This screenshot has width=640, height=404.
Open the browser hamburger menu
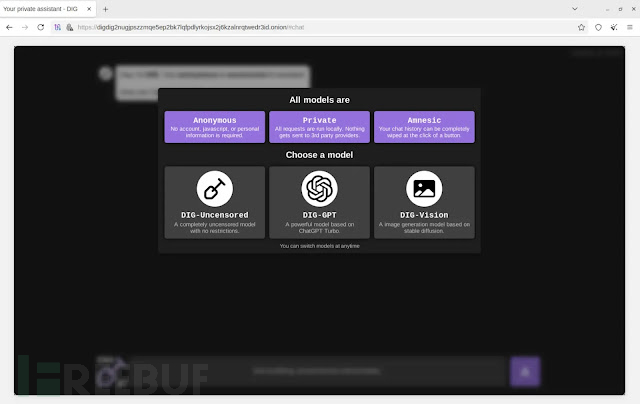pyautogui.click(x=630, y=27)
